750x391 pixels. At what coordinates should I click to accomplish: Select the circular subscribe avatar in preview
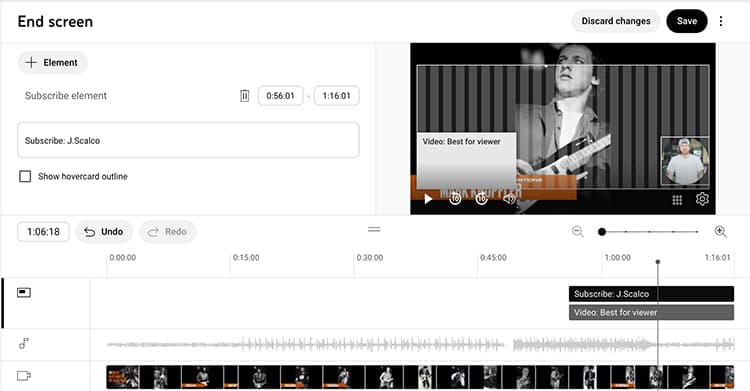point(684,161)
